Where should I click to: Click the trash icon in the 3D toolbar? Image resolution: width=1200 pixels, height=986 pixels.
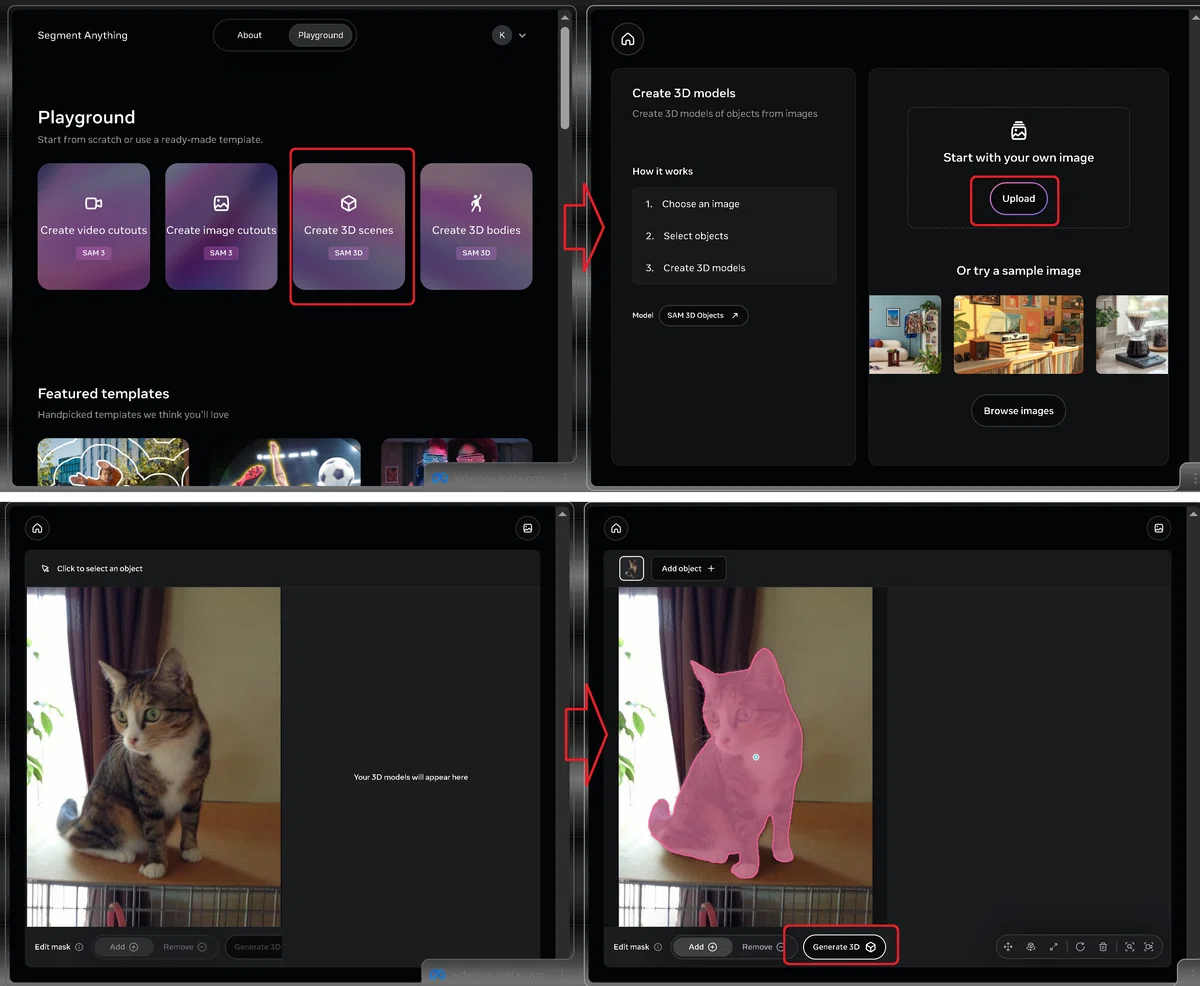(1102, 947)
